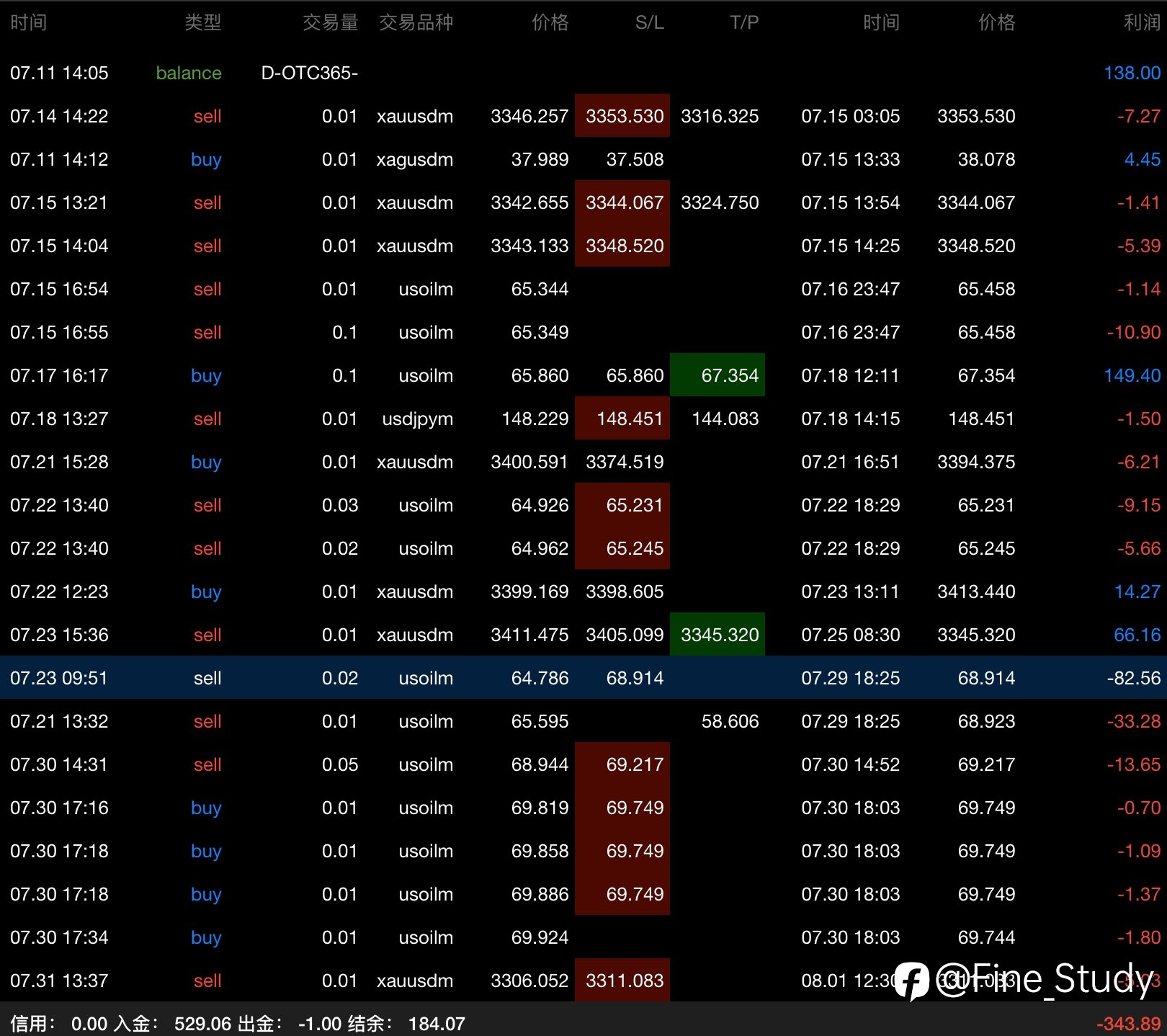
Task: Click the profit value 149.40
Action: [1132, 375]
